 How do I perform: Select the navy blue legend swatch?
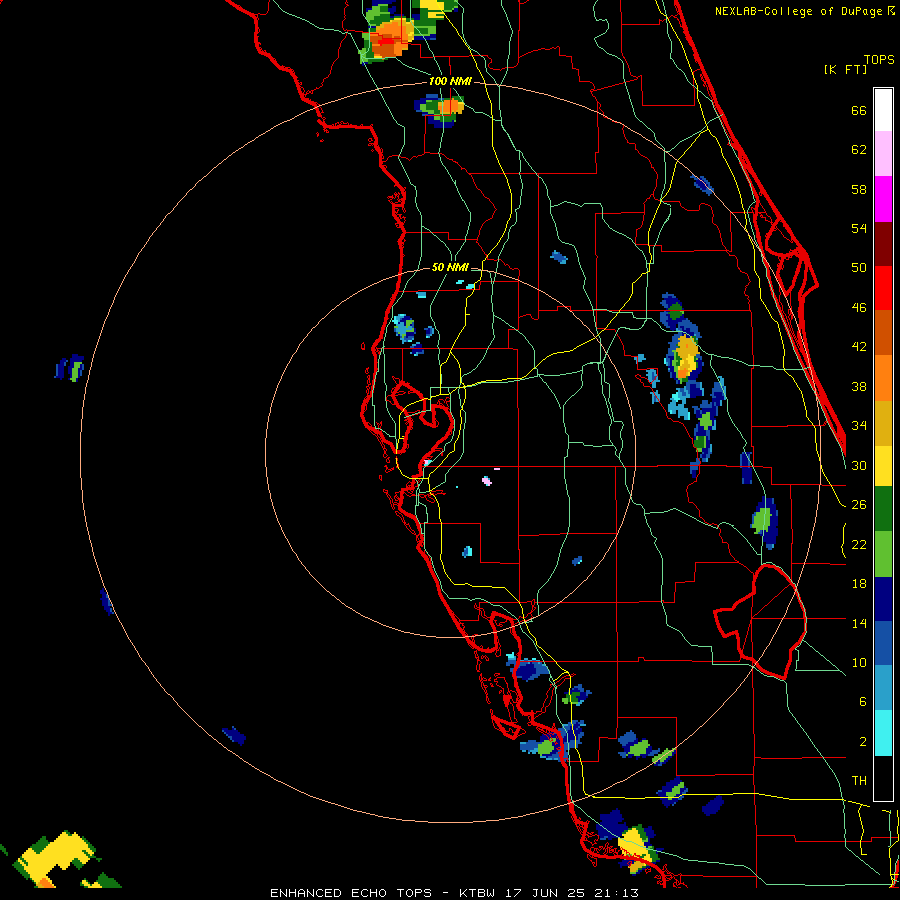coord(883,599)
